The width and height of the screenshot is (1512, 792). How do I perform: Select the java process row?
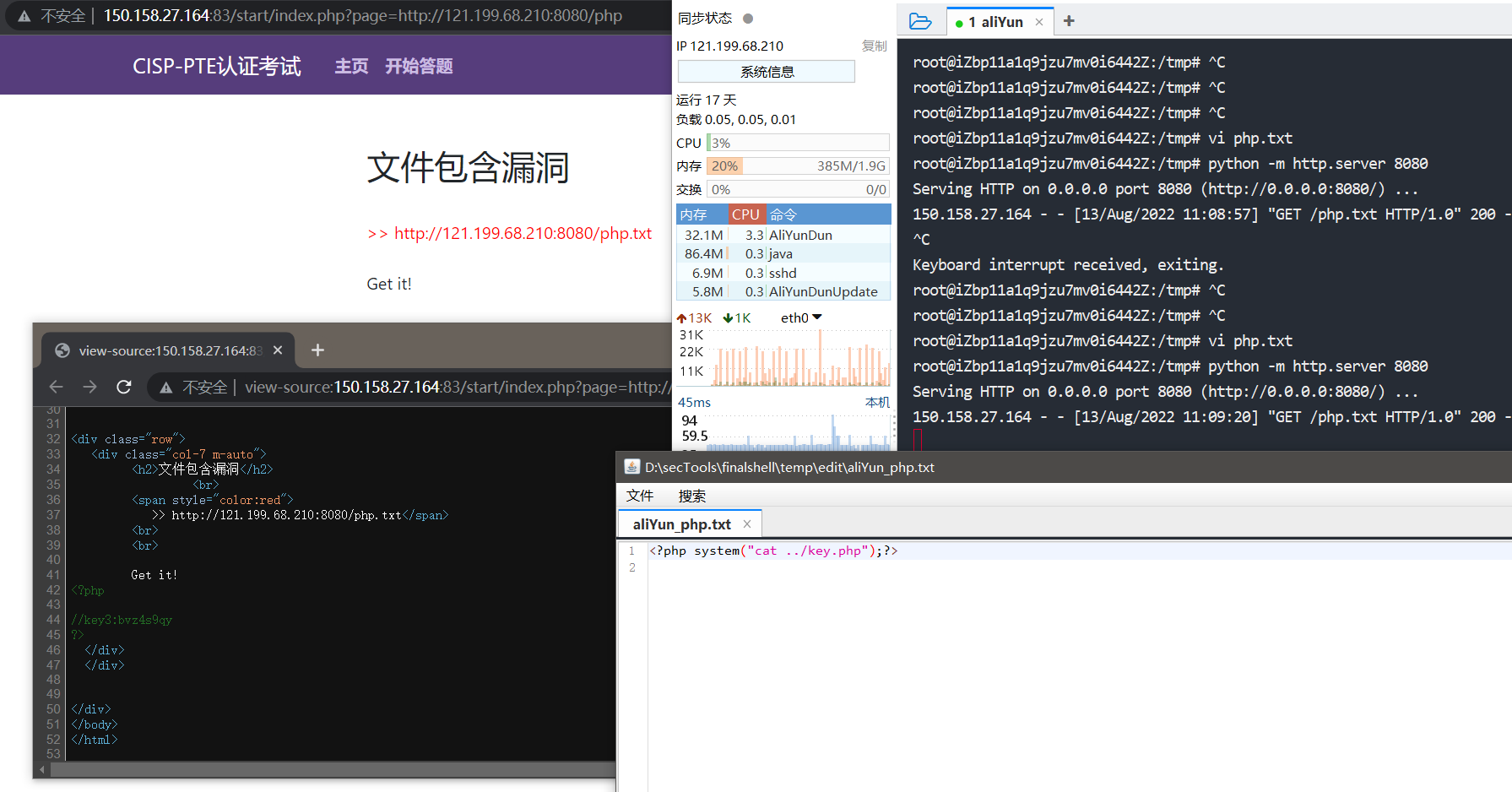(783, 253)
